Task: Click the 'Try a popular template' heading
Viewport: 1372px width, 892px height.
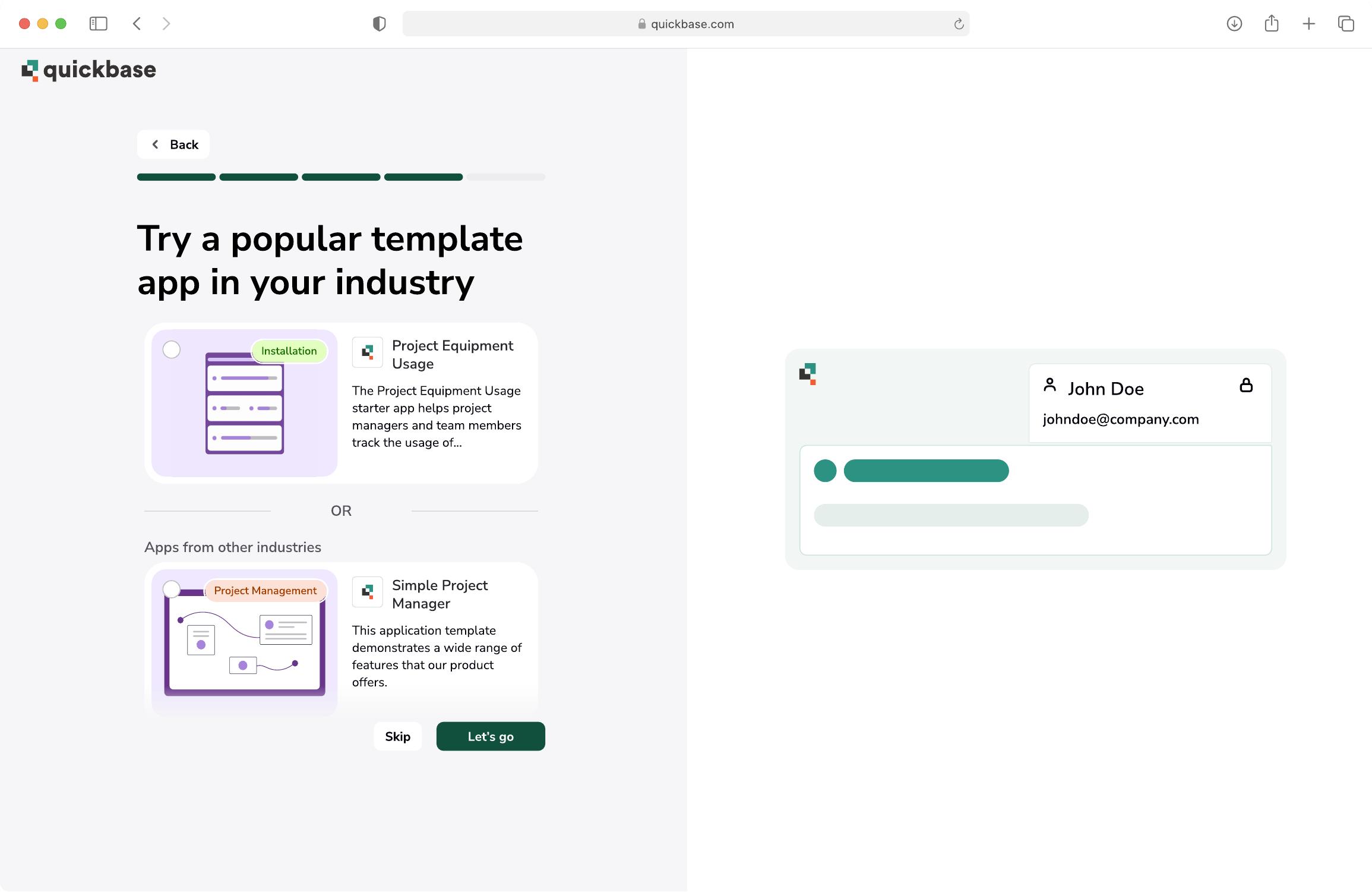Action: [330, 260]
